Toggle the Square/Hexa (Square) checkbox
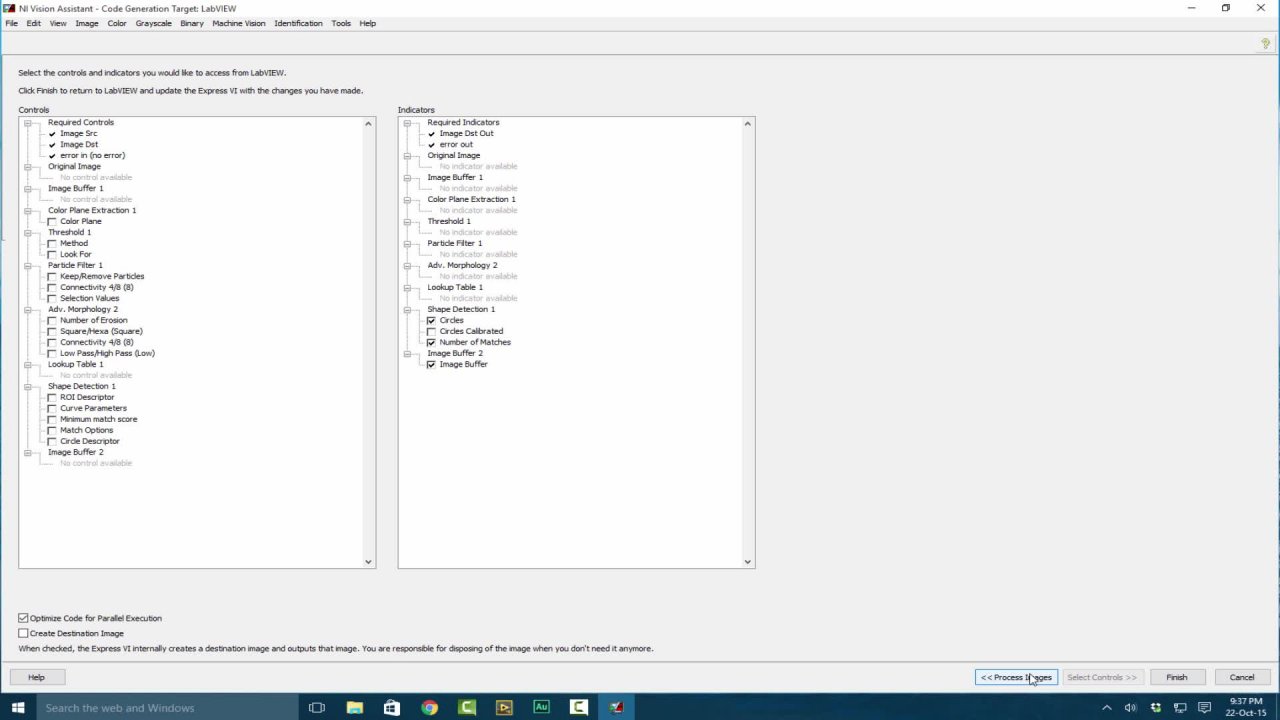 [52, 331]
